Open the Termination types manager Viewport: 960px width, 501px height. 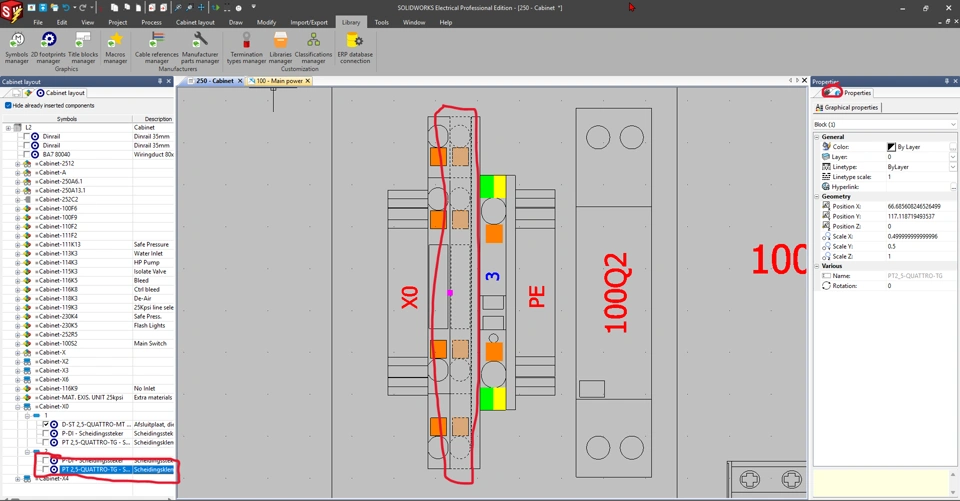coord(246,48)
